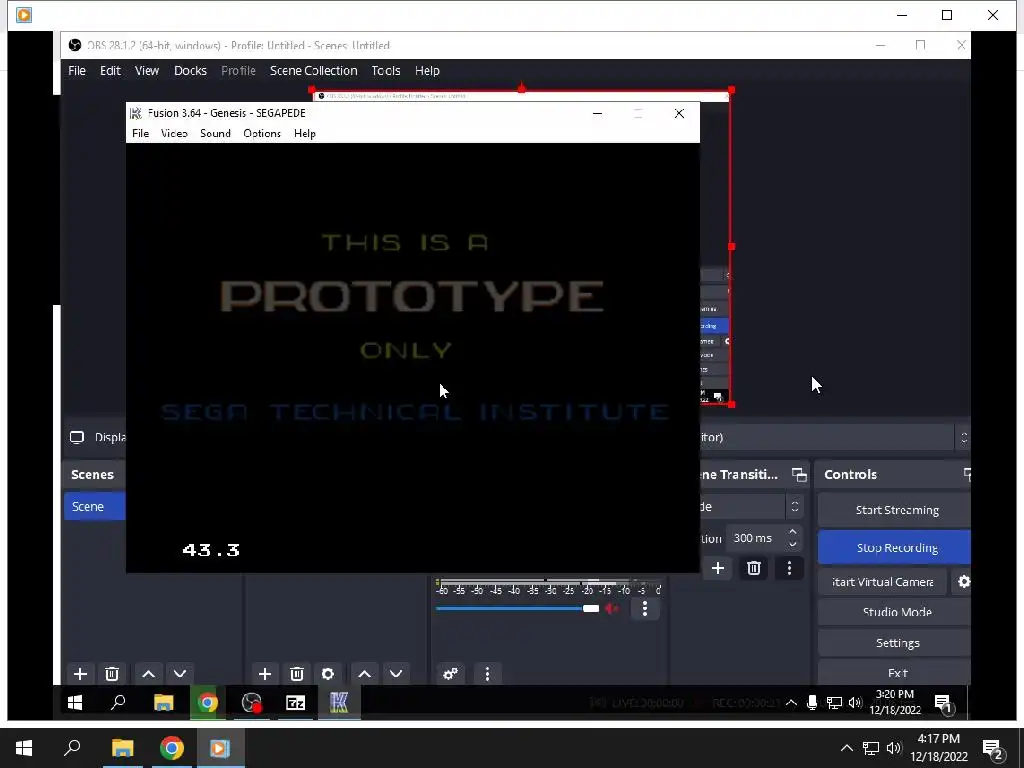This screenshot has height=768, width=1024.
Task: Open OBS Help menu
Action: [427, 71]
